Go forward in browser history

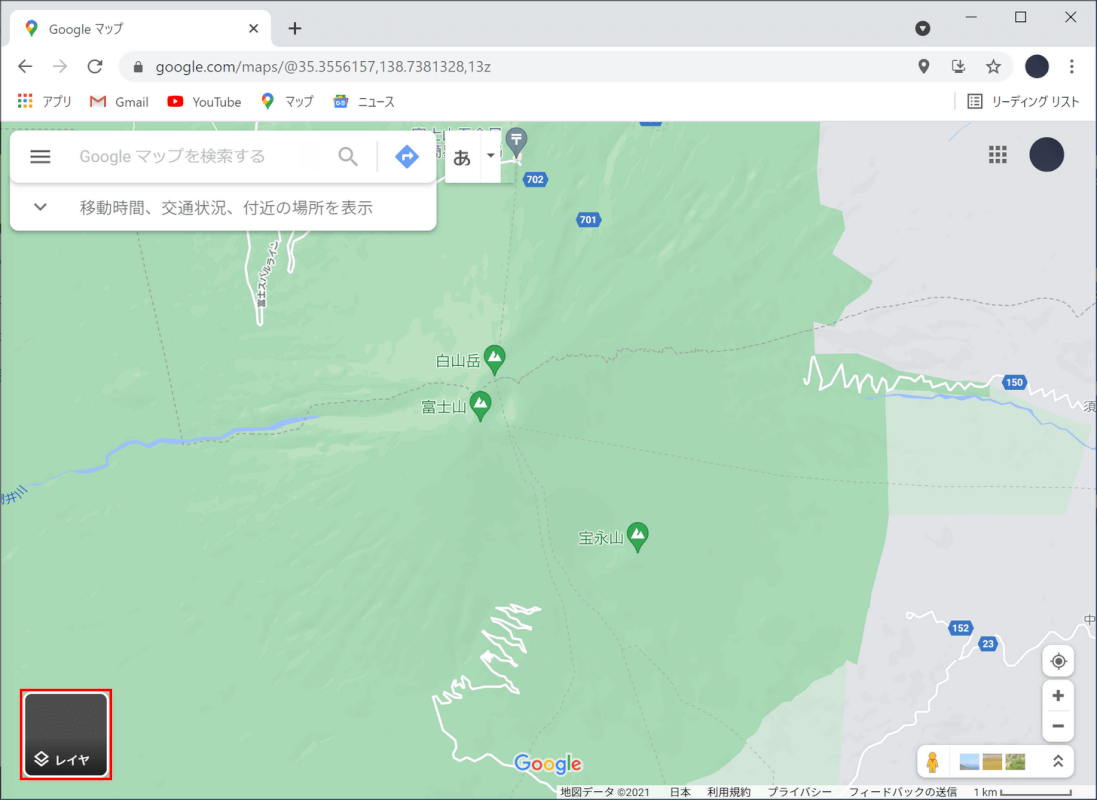pos(60,66)
